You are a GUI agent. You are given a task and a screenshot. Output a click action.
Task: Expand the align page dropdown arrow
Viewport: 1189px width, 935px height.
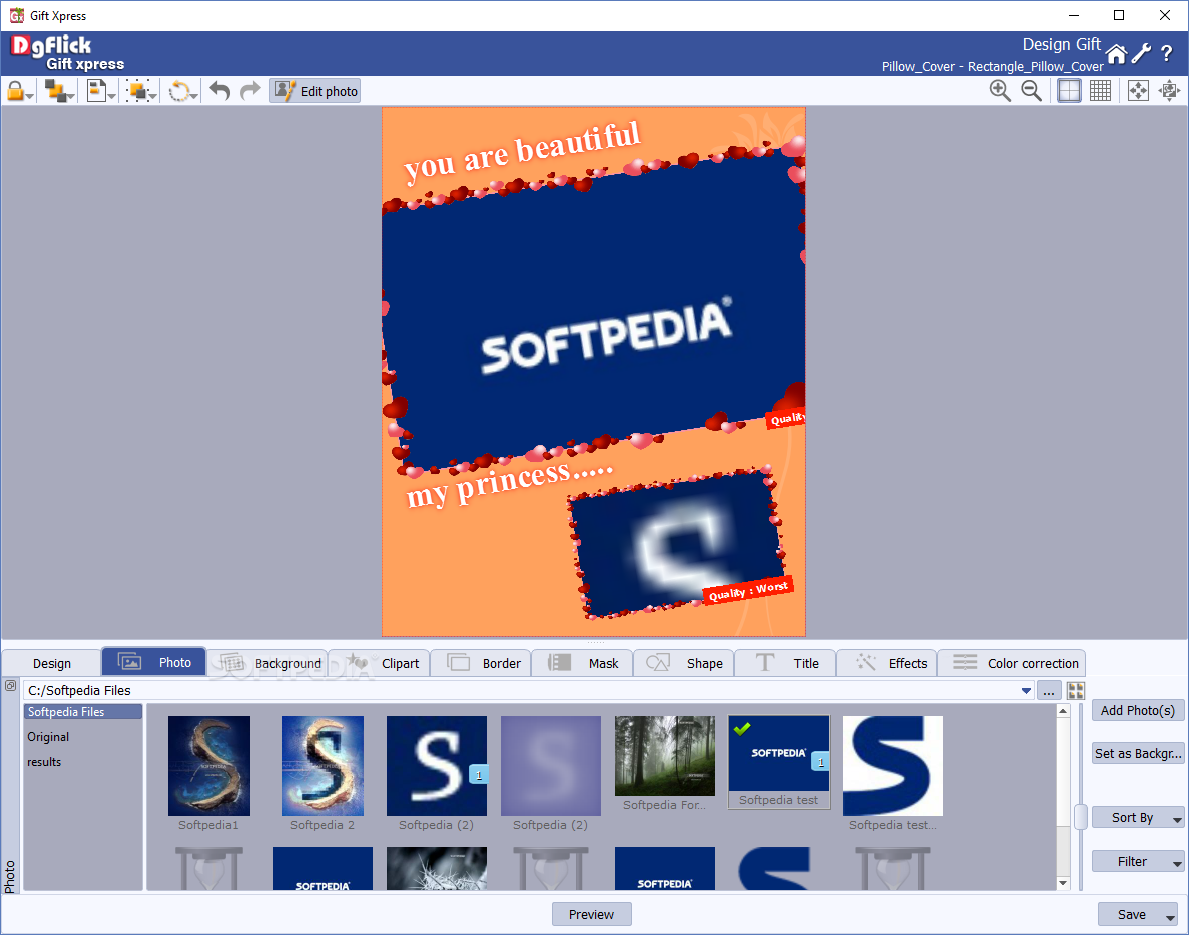tap(111, 96)
